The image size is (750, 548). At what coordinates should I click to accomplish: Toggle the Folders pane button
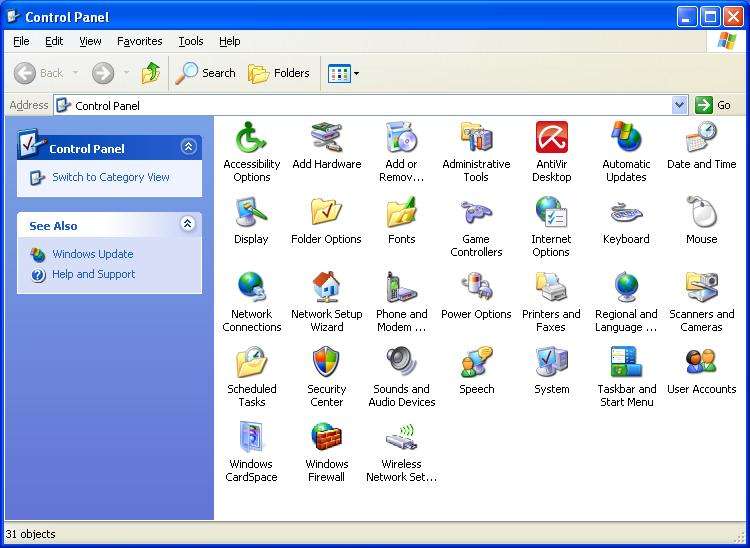[x=279, y=73]
